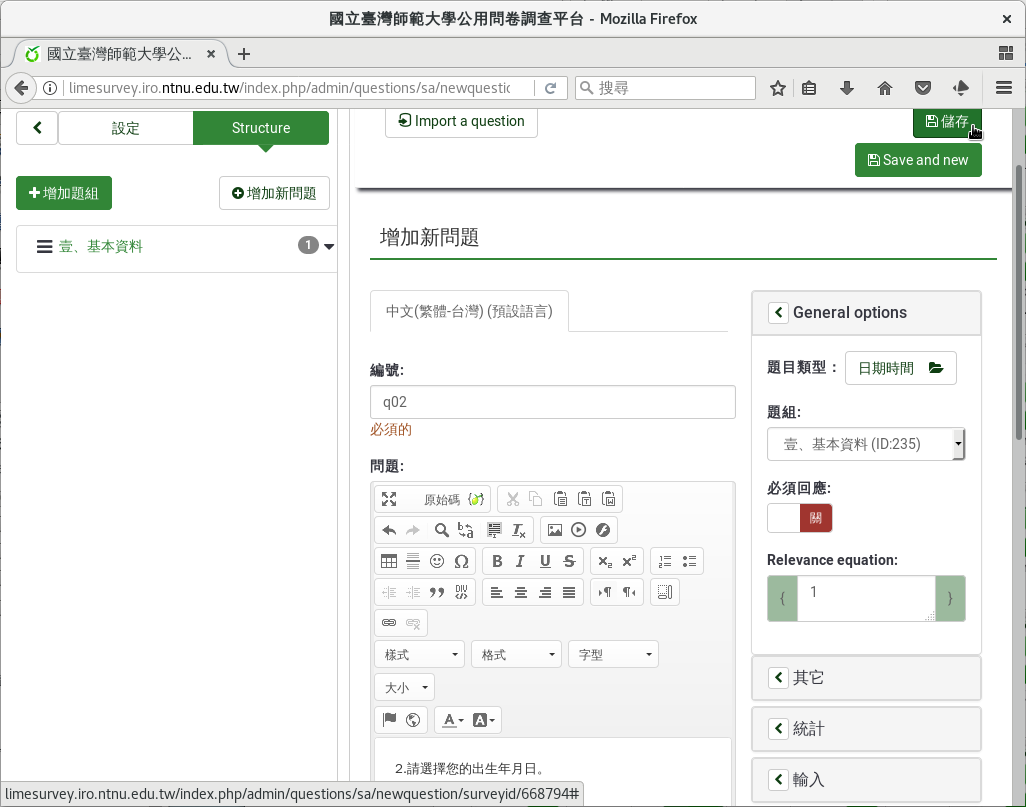Screen dimensions: 1026x807
Task: Insert Flash object icon
Action: click(x=603, y=530)
